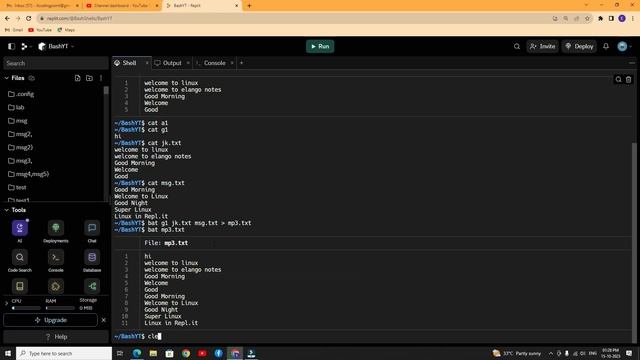The width and height of the screenshot is (640, 360).
Task: Open the notifications bell
Action: [606, 47]
